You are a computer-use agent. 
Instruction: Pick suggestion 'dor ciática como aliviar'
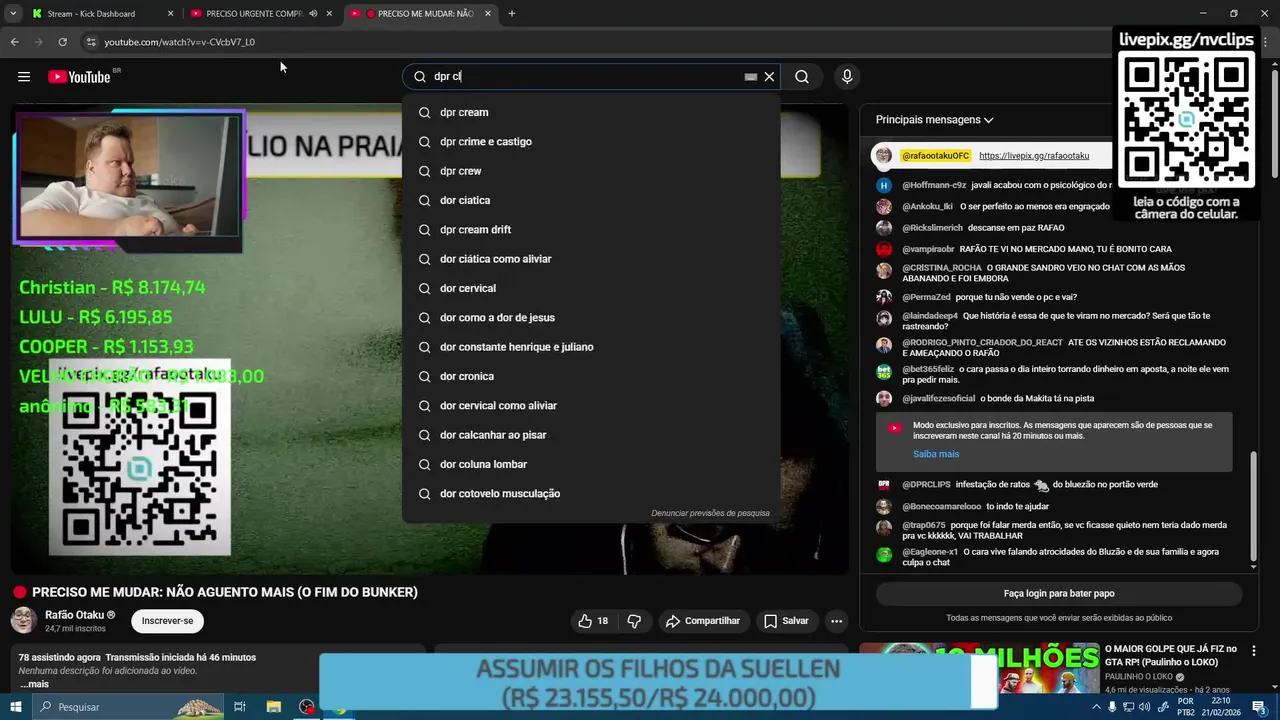click(x=591, y=259)
